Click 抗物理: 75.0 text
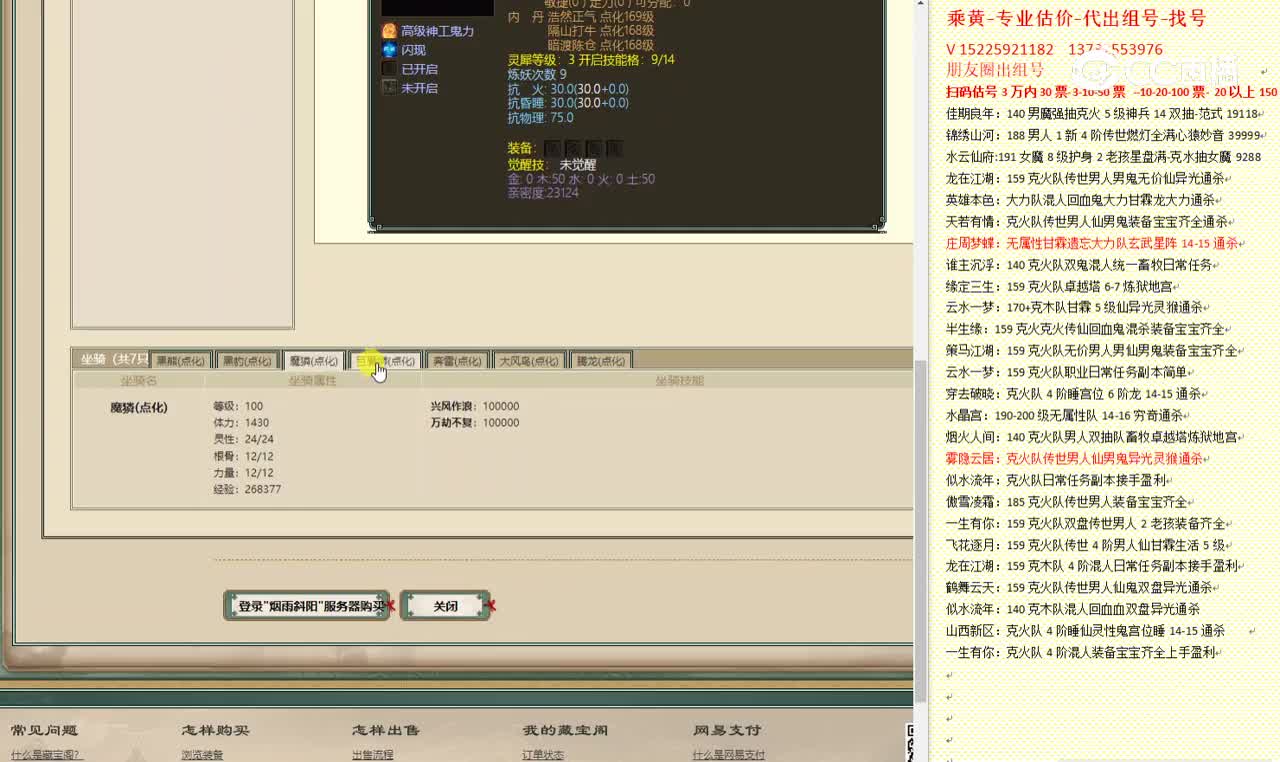Image resolution: width=1280 pixels, height=762 pixels. [540, 118]
